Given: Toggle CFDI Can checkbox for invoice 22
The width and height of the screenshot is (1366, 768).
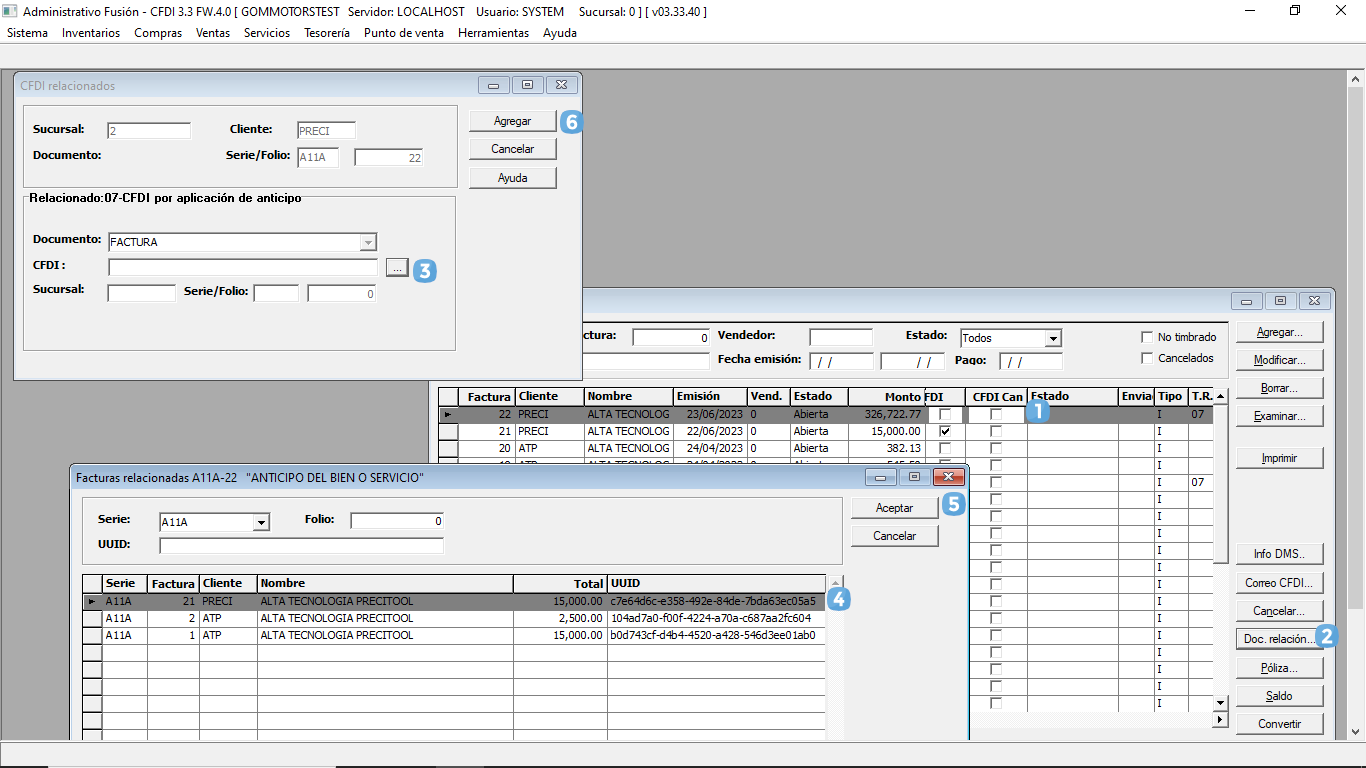Looking at the screenshot, I should point(996,414).
